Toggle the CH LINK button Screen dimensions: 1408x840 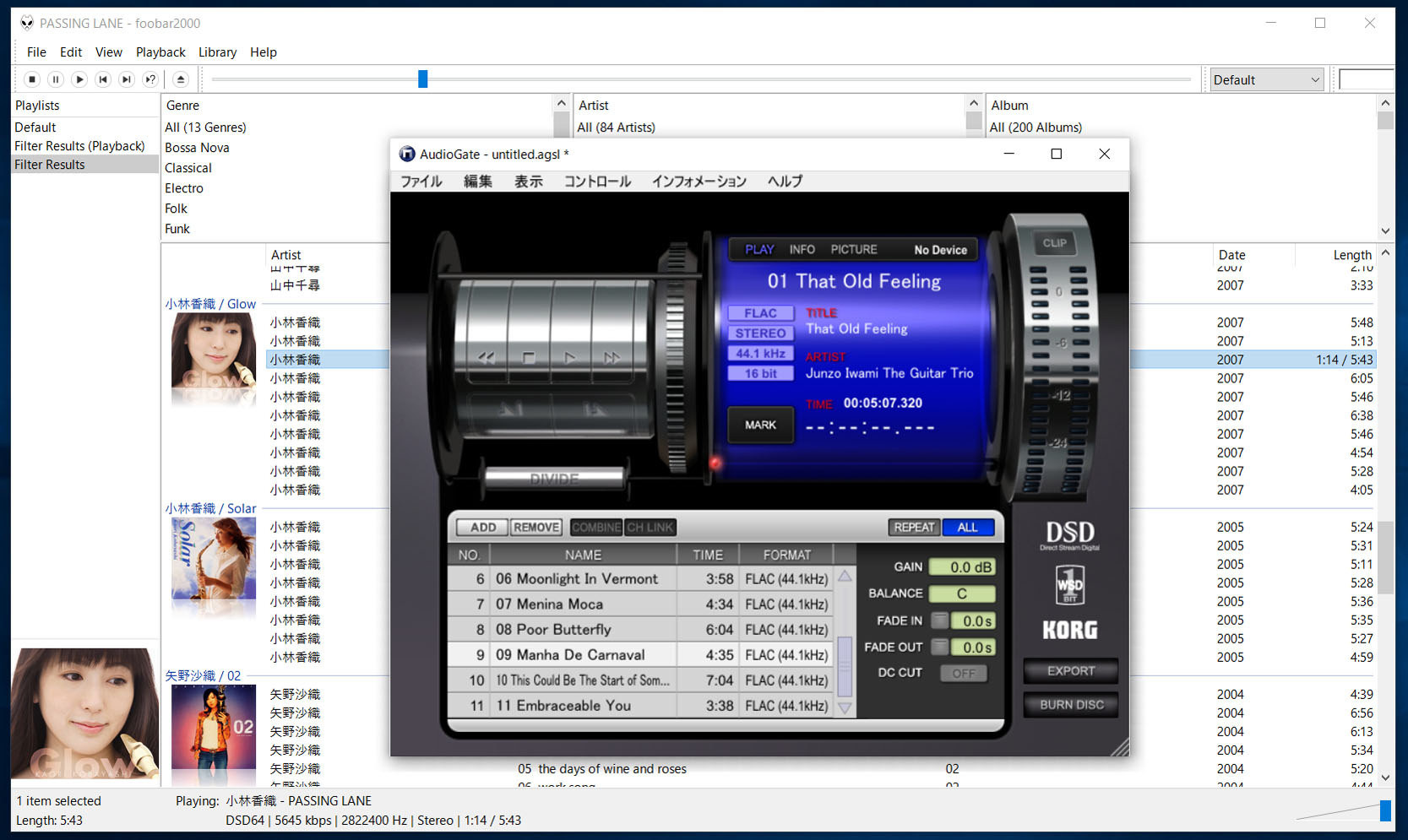(650, 528)
